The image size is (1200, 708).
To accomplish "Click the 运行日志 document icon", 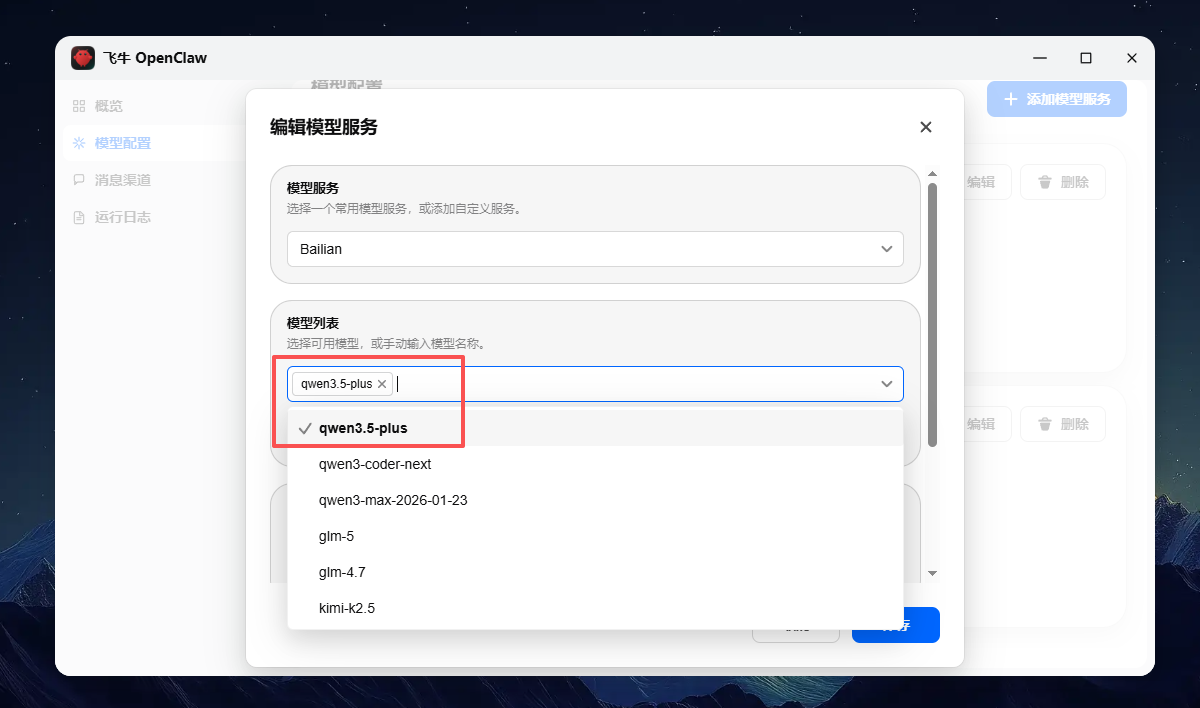I will (x=79, y=217).
